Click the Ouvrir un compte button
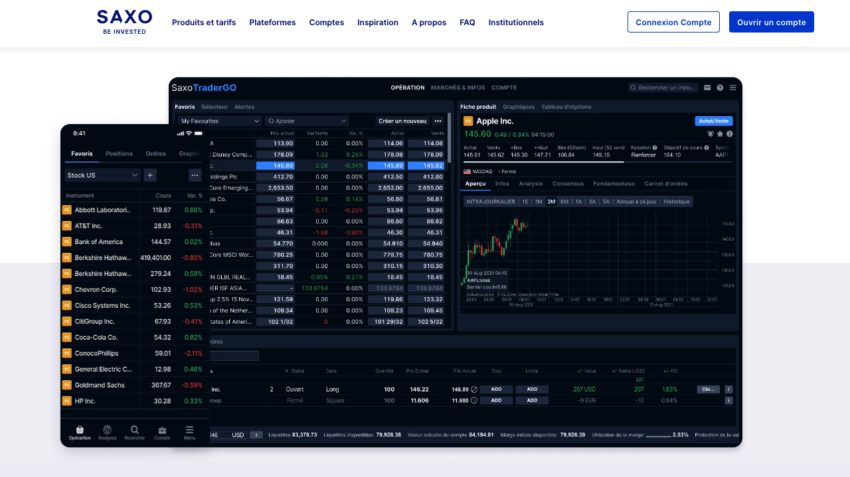 [x=771, y=22]
